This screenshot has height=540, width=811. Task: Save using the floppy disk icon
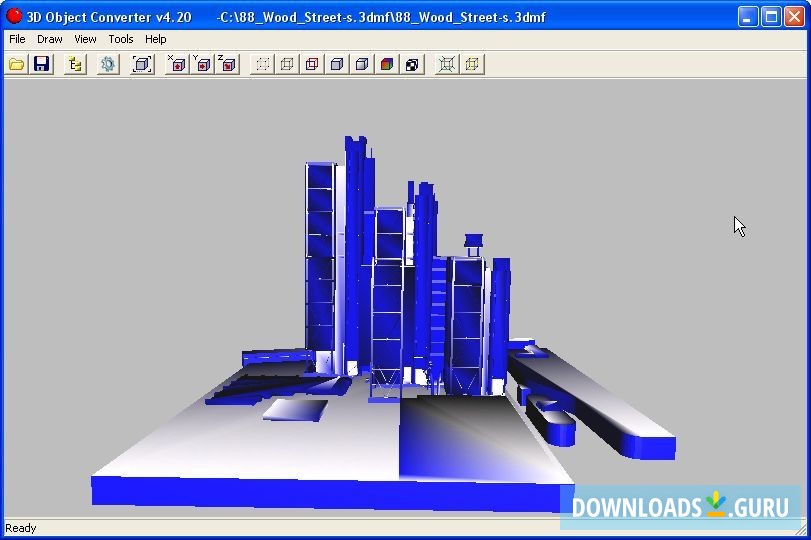(41, 64)
